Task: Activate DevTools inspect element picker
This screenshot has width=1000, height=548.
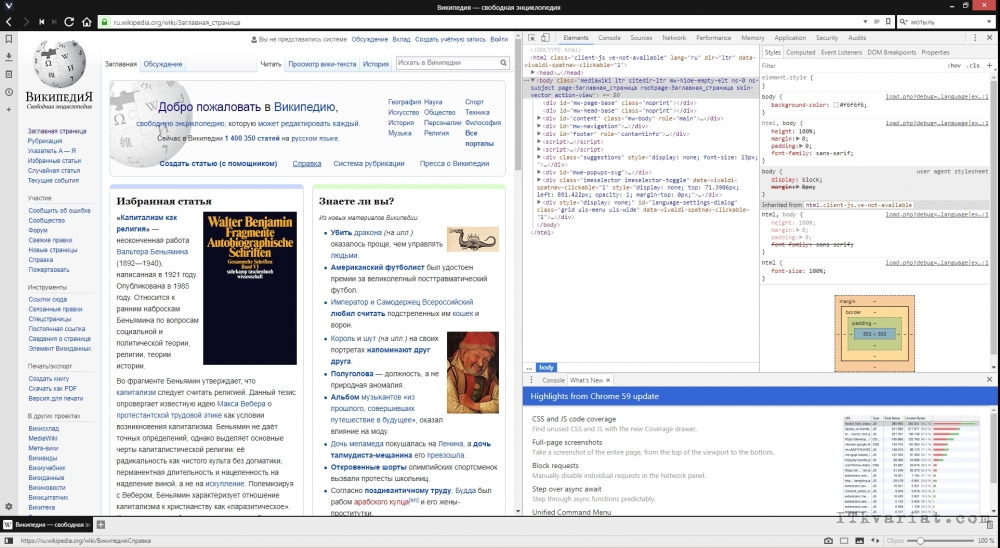Action: pyautogui.click(x=532, y=38)
